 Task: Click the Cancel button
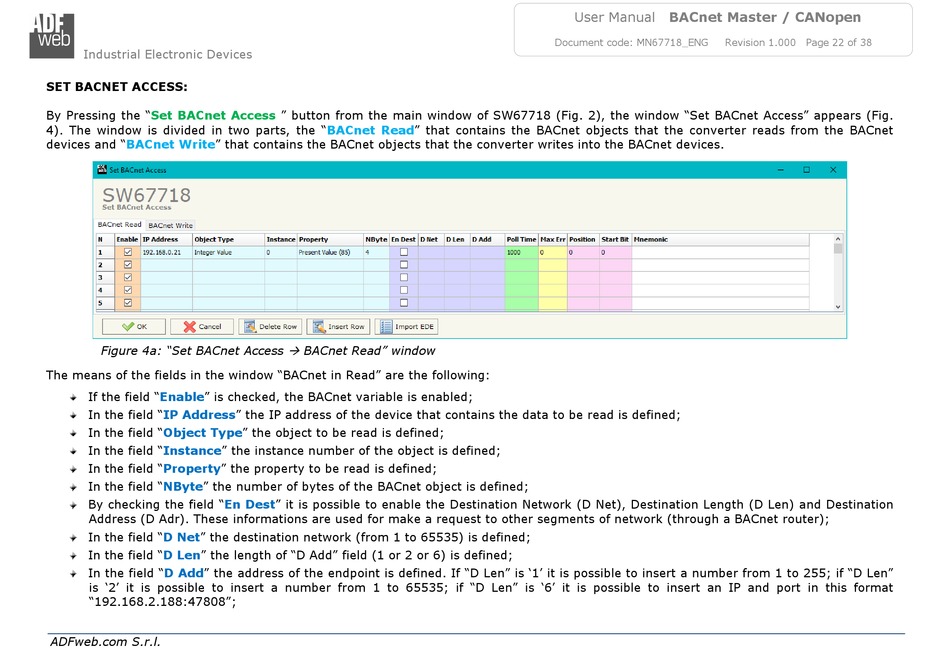202,326
